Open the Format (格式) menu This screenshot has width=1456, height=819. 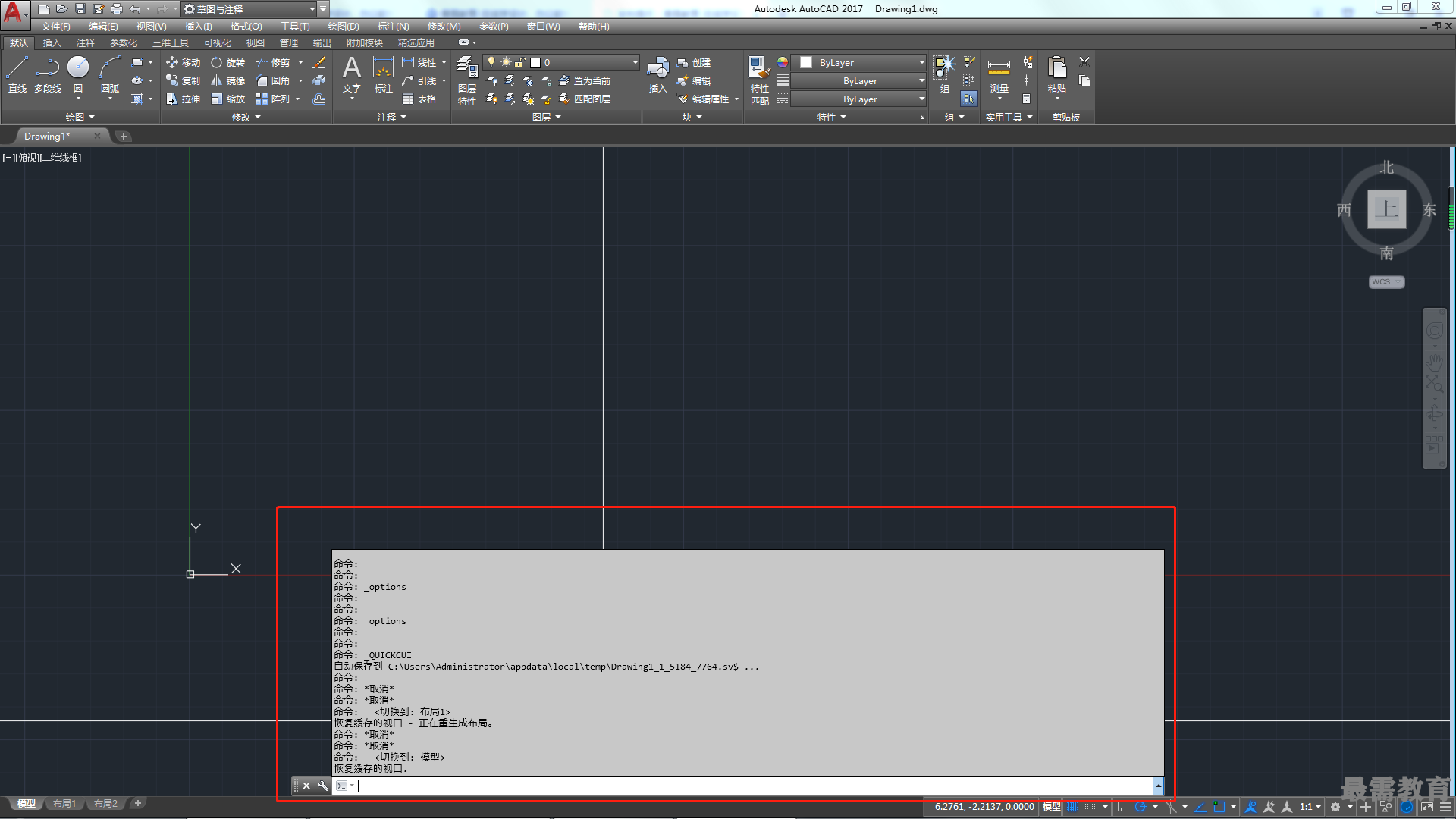pos(246,27)
